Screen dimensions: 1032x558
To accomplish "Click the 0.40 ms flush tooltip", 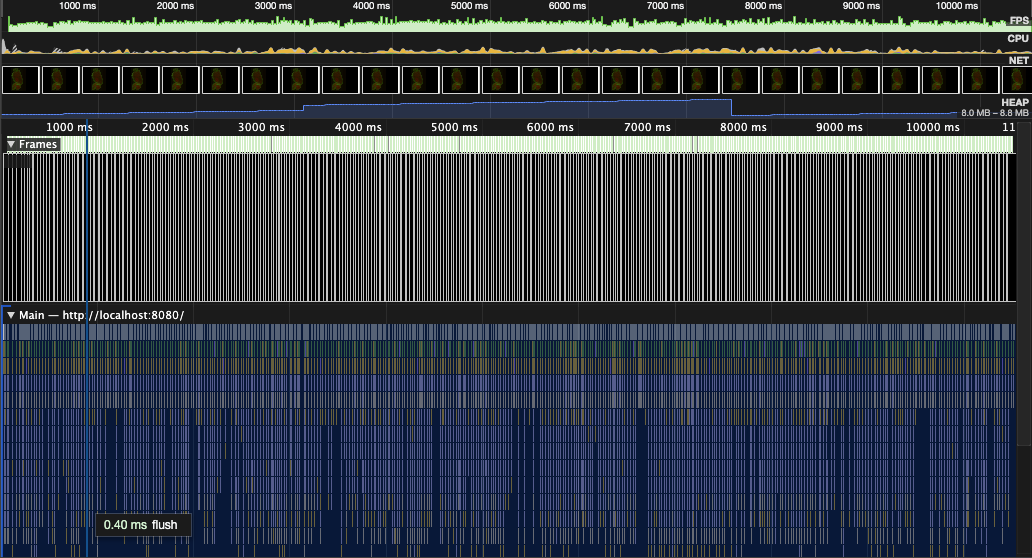I will tap(143, 524).
